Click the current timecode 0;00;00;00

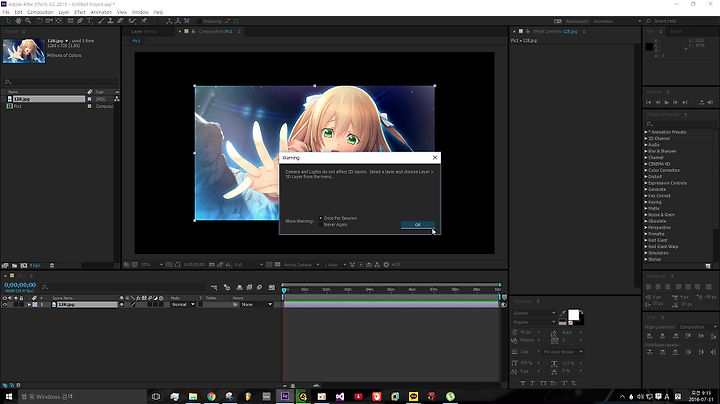pyautogui.click(x=20, y=285)
